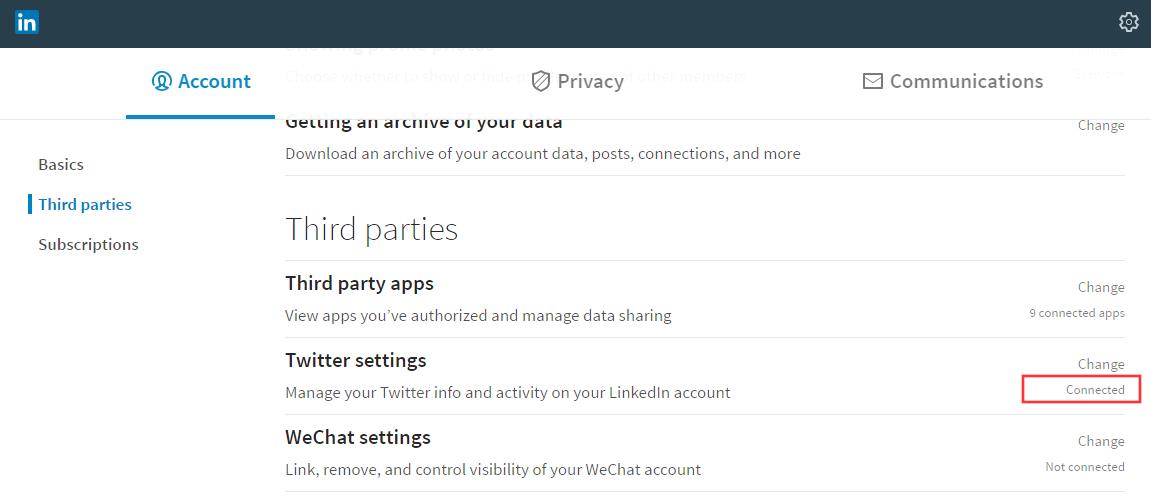Click Change for data archive
This screenshot has height=499, width=1151.
(1101, 125)
